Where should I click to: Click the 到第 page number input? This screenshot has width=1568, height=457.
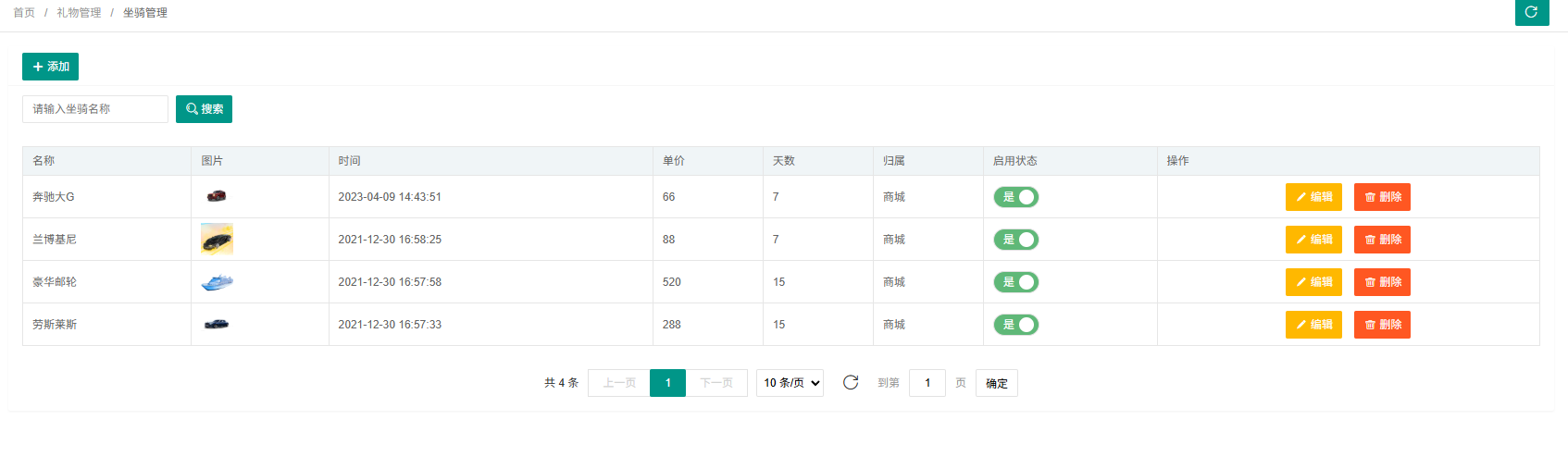click(x=927, y=383)
